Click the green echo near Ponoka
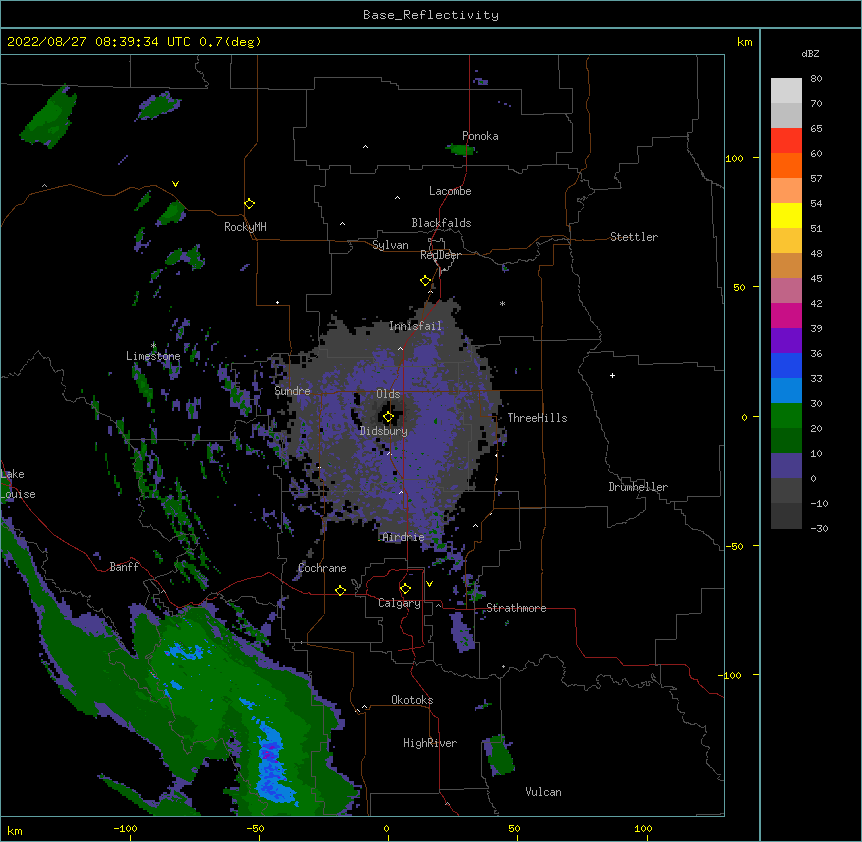862x842 pixels. click(x=459, y=149)
